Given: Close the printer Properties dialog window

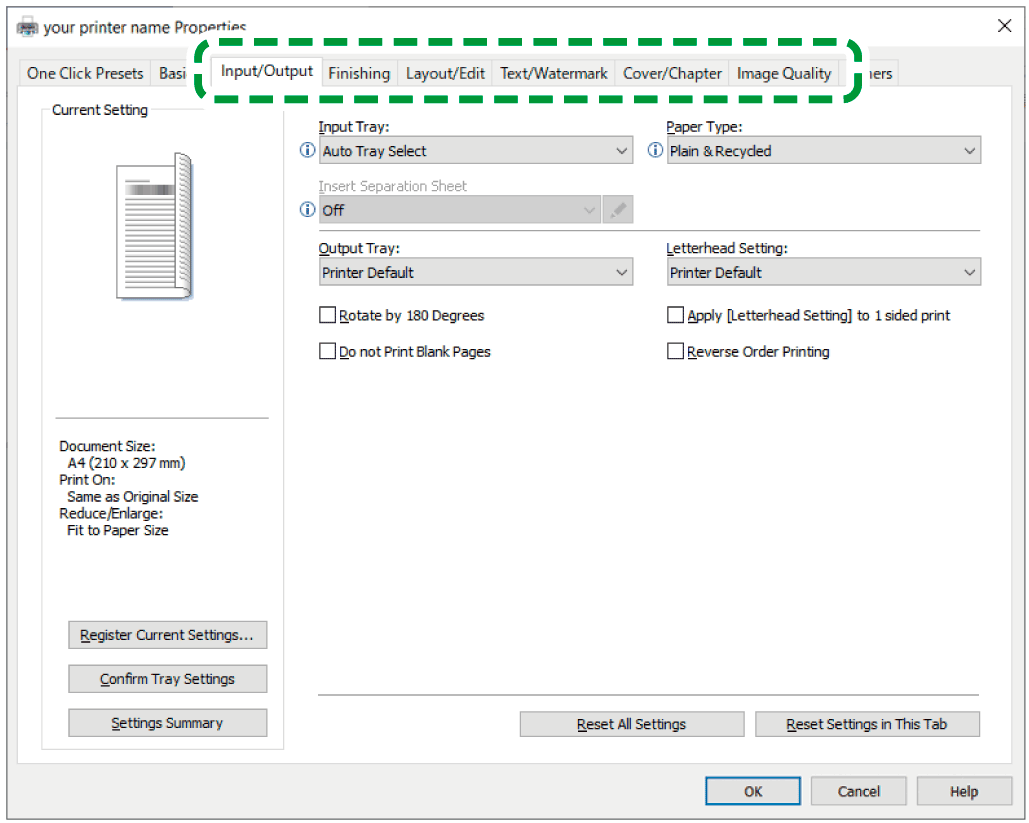Looking at the screenshot, I should pos(1004,26).
